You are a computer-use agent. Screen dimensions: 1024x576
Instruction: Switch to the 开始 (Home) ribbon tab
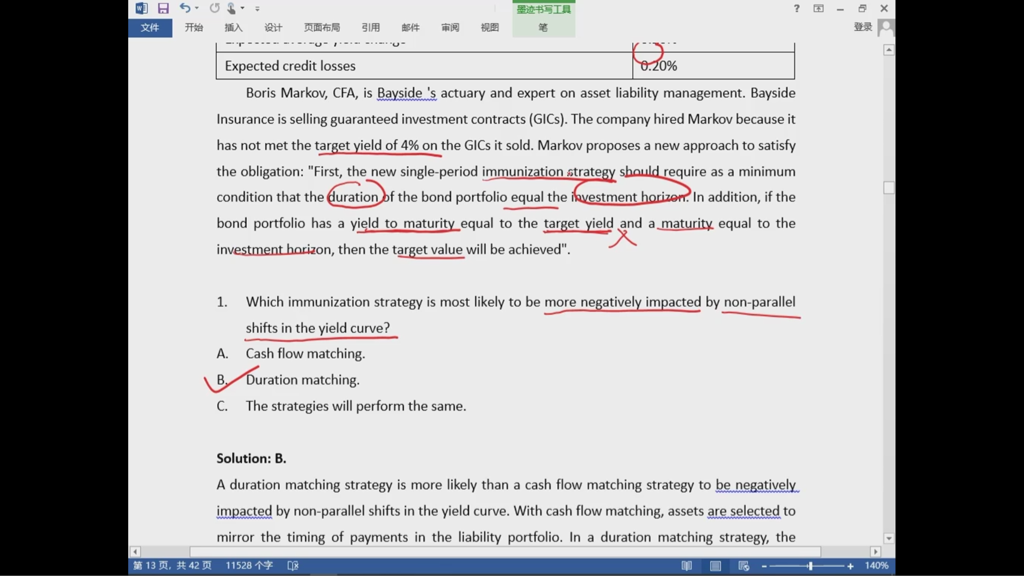(x=194, y=27)
